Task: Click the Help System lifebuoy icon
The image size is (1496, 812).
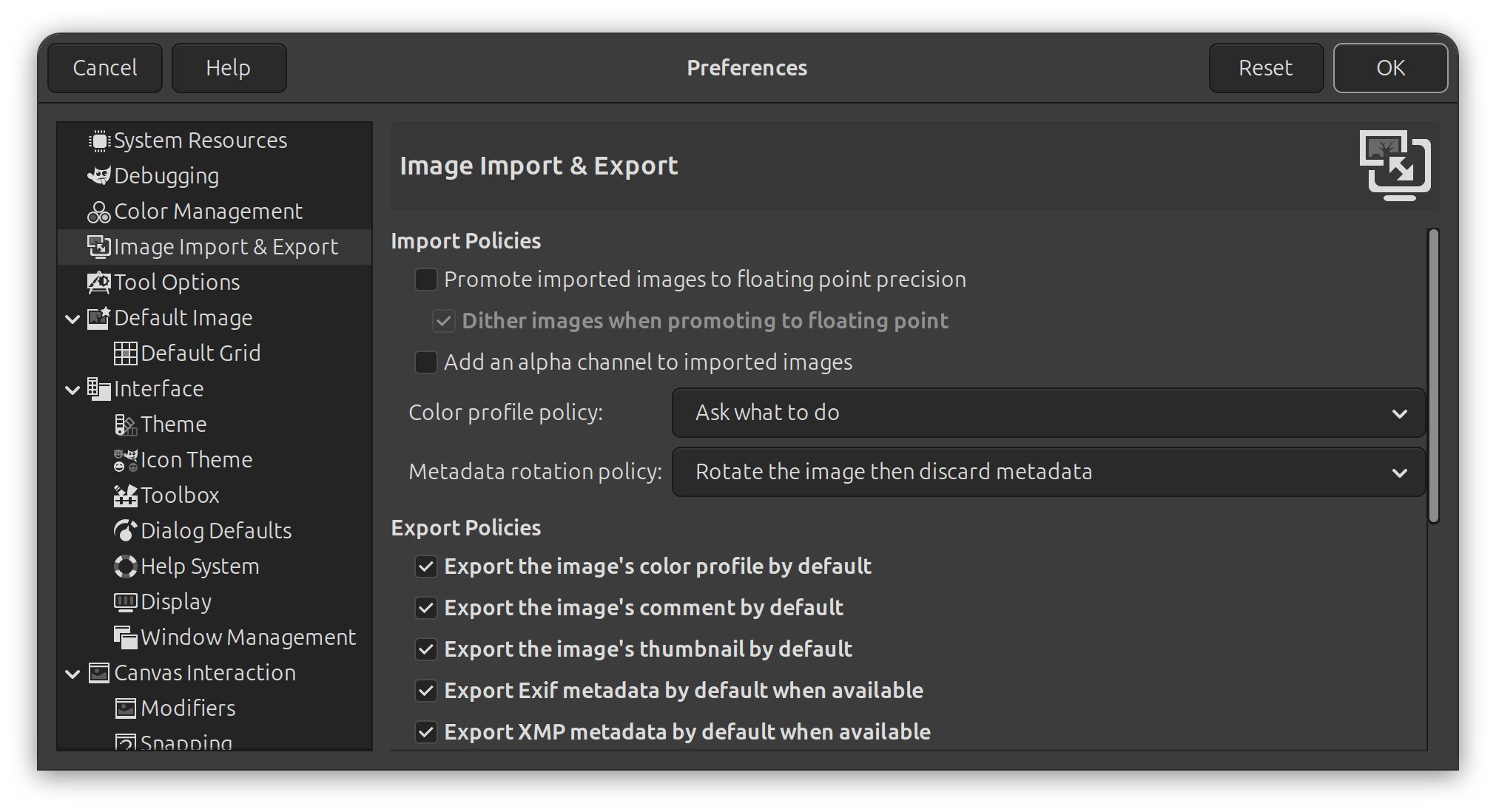Action: point(125,566)
